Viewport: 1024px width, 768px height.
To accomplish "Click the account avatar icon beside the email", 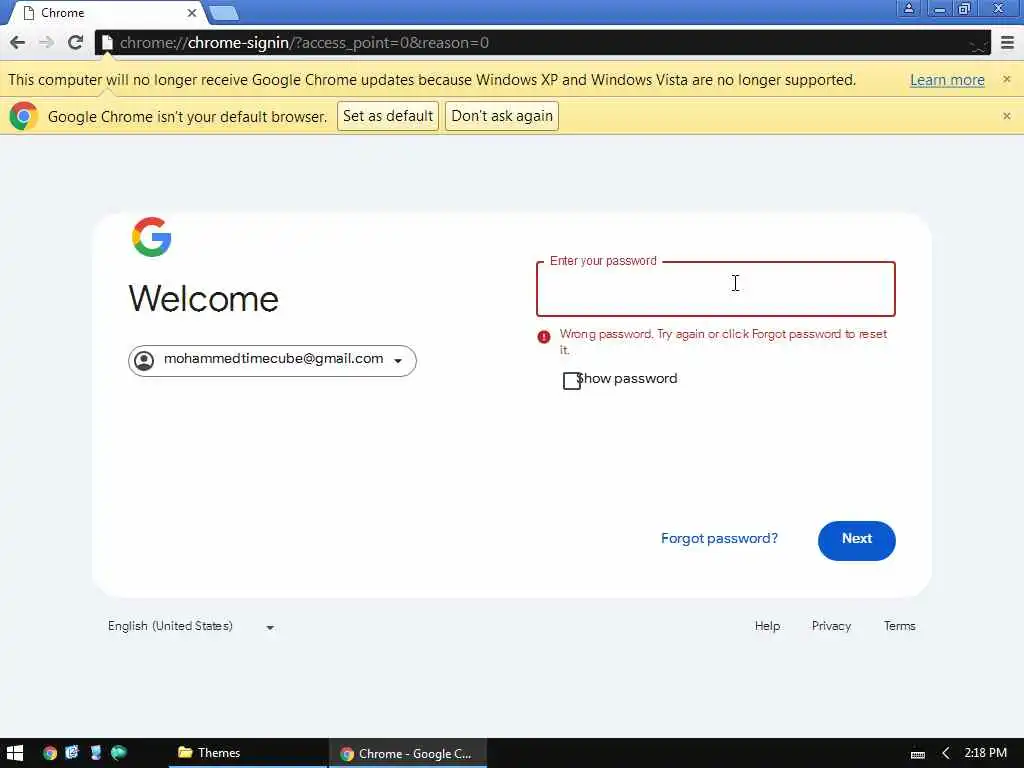I will (144, 360).
